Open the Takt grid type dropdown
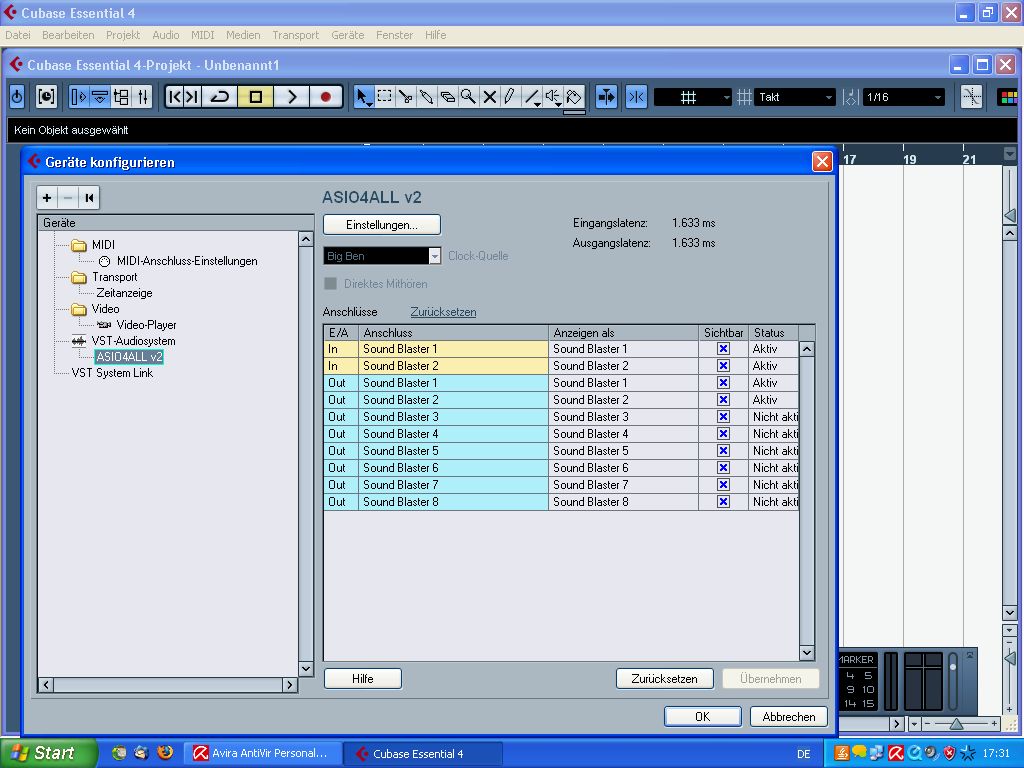 [795, 97]
